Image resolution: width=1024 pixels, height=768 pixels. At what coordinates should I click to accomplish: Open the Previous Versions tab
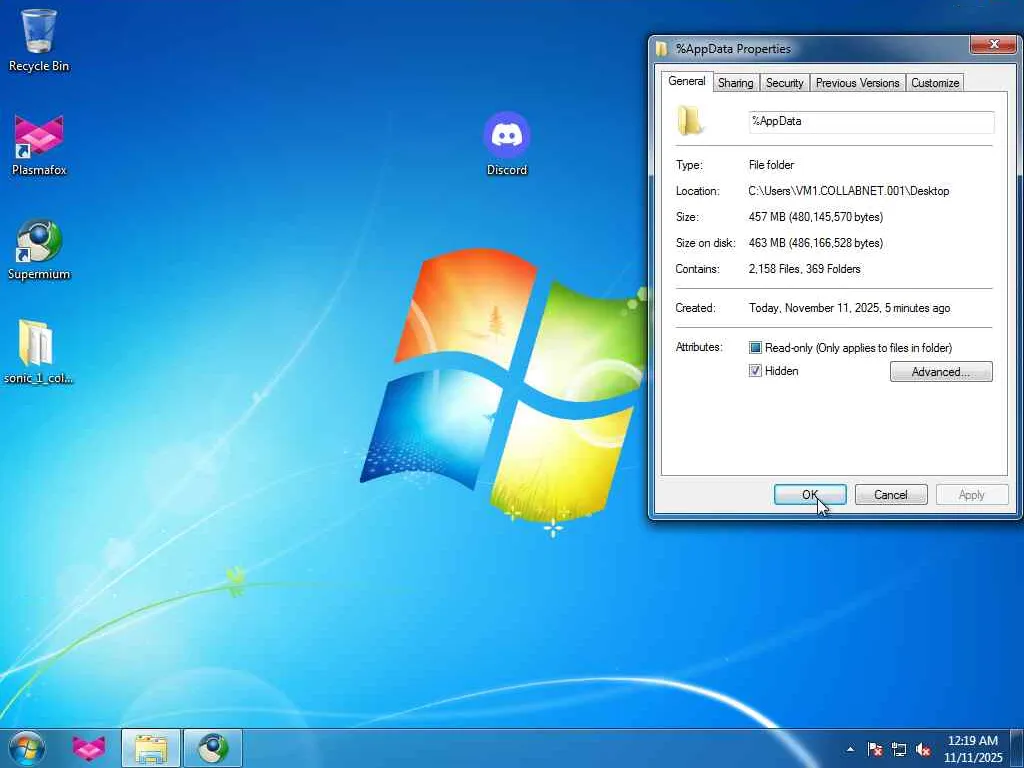[857, 83]
